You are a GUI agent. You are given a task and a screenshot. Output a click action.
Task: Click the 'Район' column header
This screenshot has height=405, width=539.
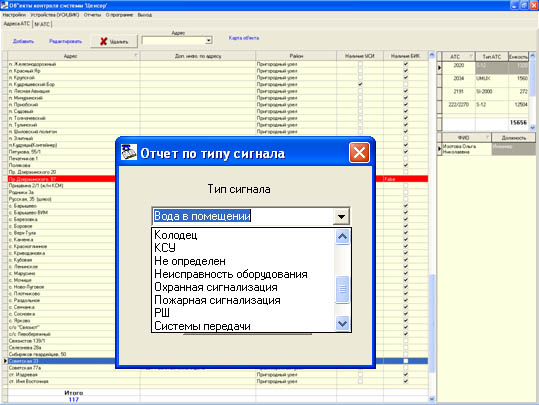(296, 56)
